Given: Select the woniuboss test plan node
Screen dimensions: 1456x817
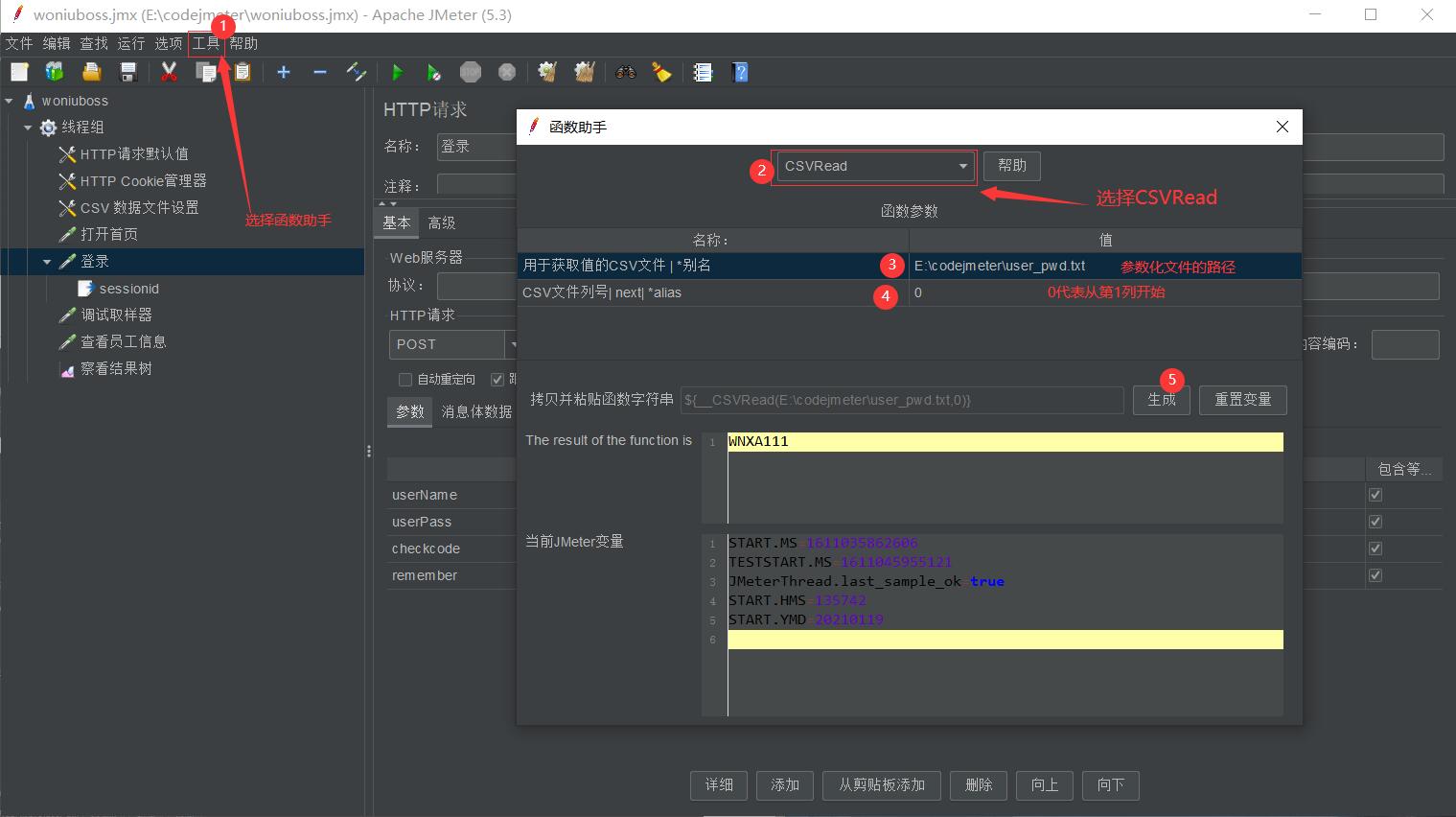Looking at the screenshot, I should click(x=75, y=101).
